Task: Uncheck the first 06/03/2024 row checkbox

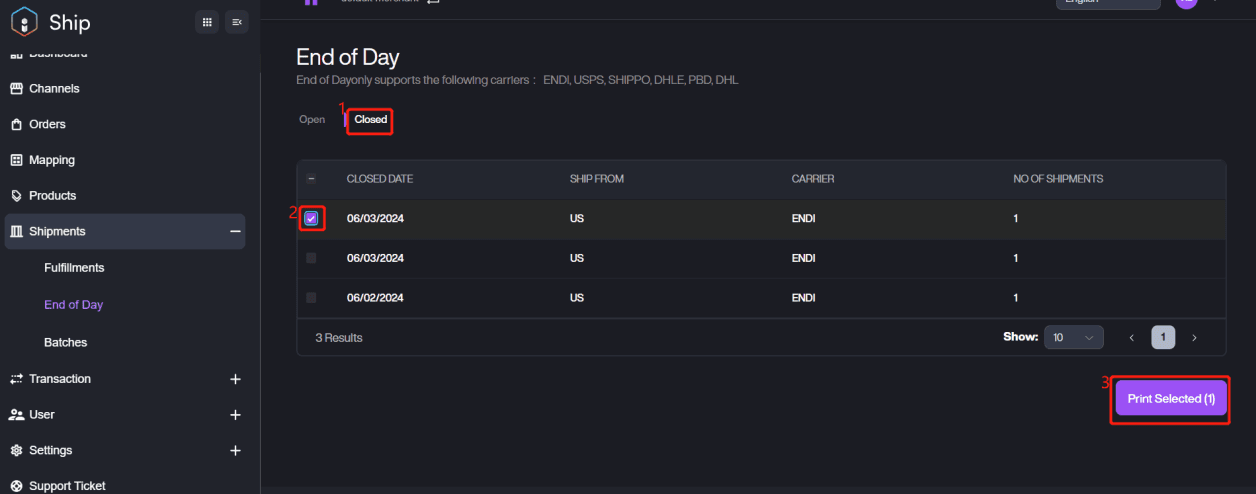Action: 311,218
